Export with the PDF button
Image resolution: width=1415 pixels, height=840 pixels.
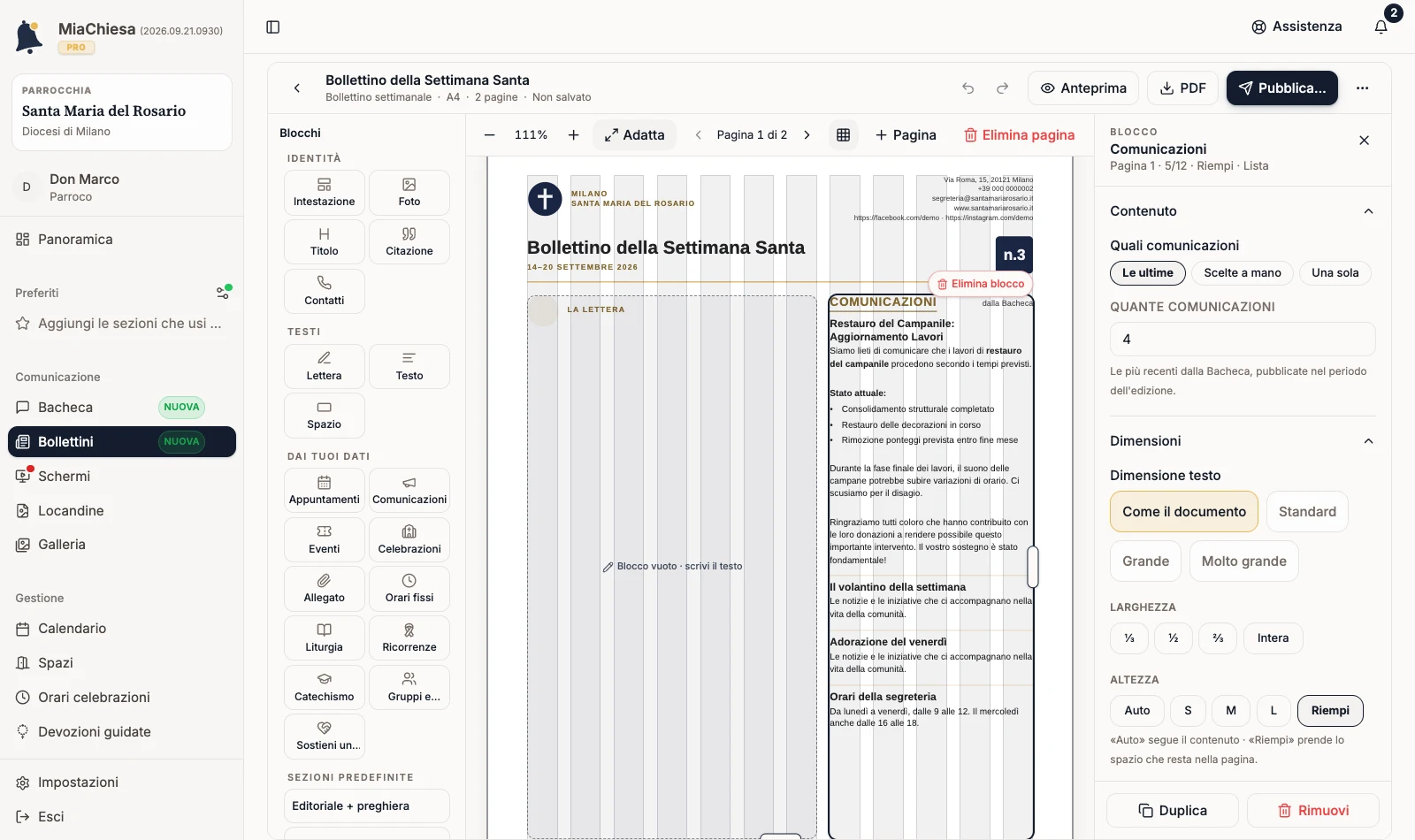1182,88
